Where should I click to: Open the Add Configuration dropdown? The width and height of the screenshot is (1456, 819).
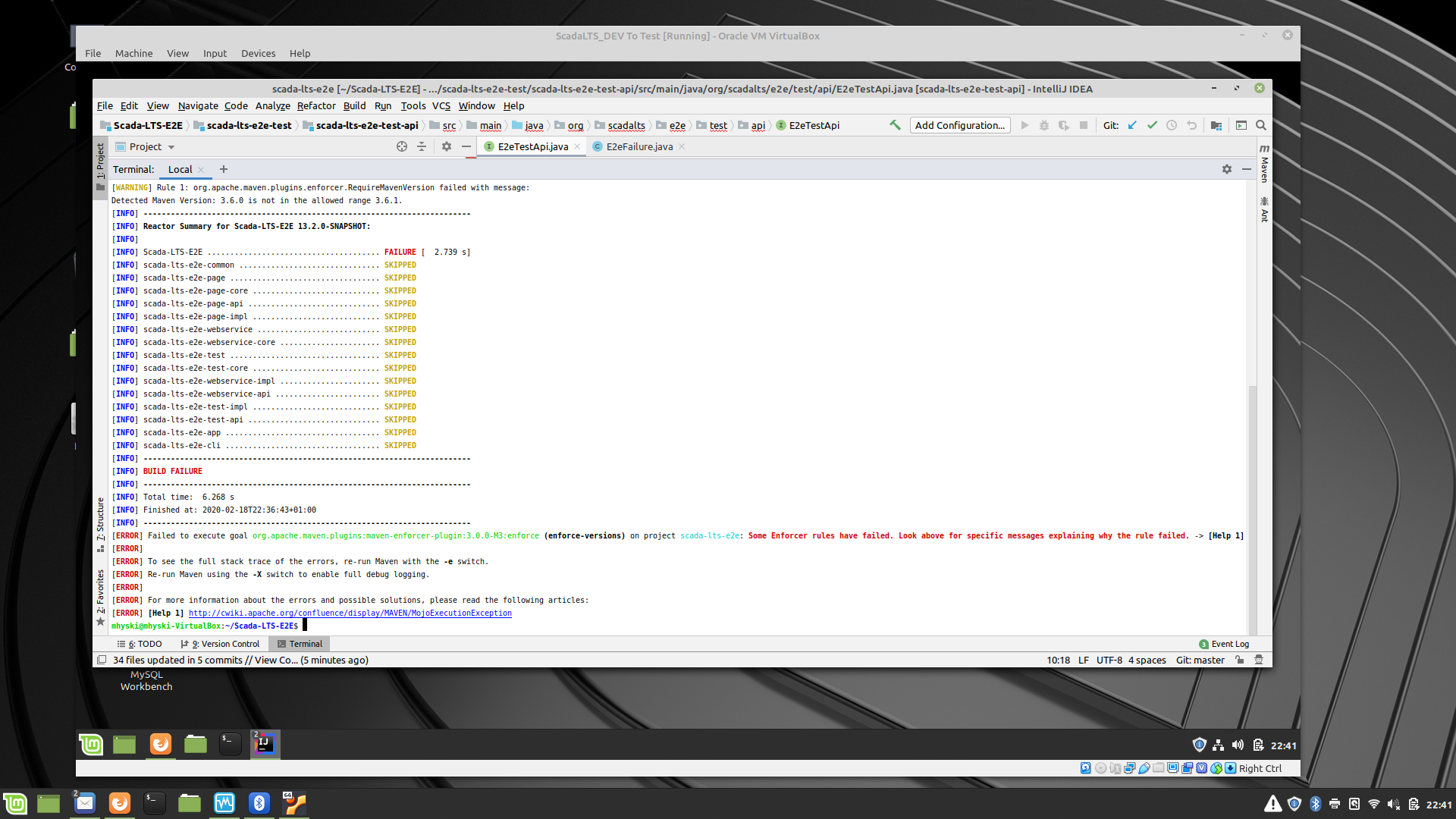[x=960, y=125]
